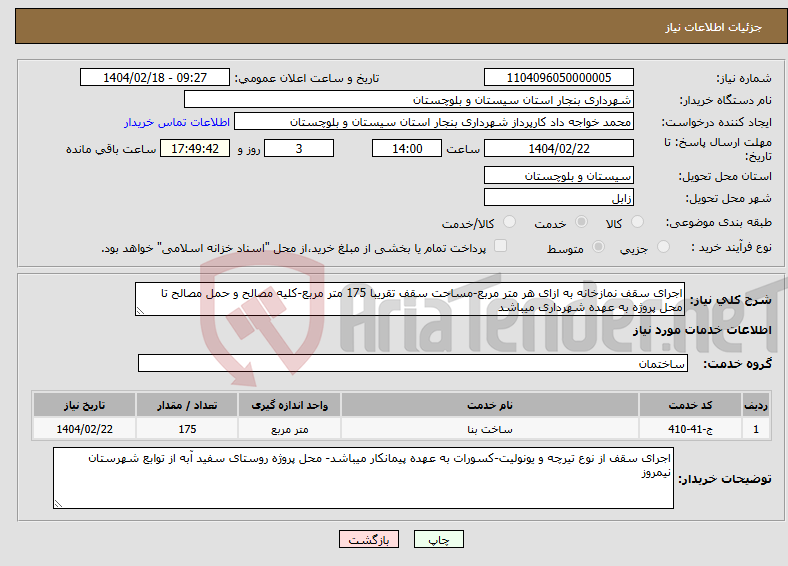Image resolution: width=788 pixels, height=566 pixels.
Task: Click the توضیحات خریدار label
Action: 725,479
